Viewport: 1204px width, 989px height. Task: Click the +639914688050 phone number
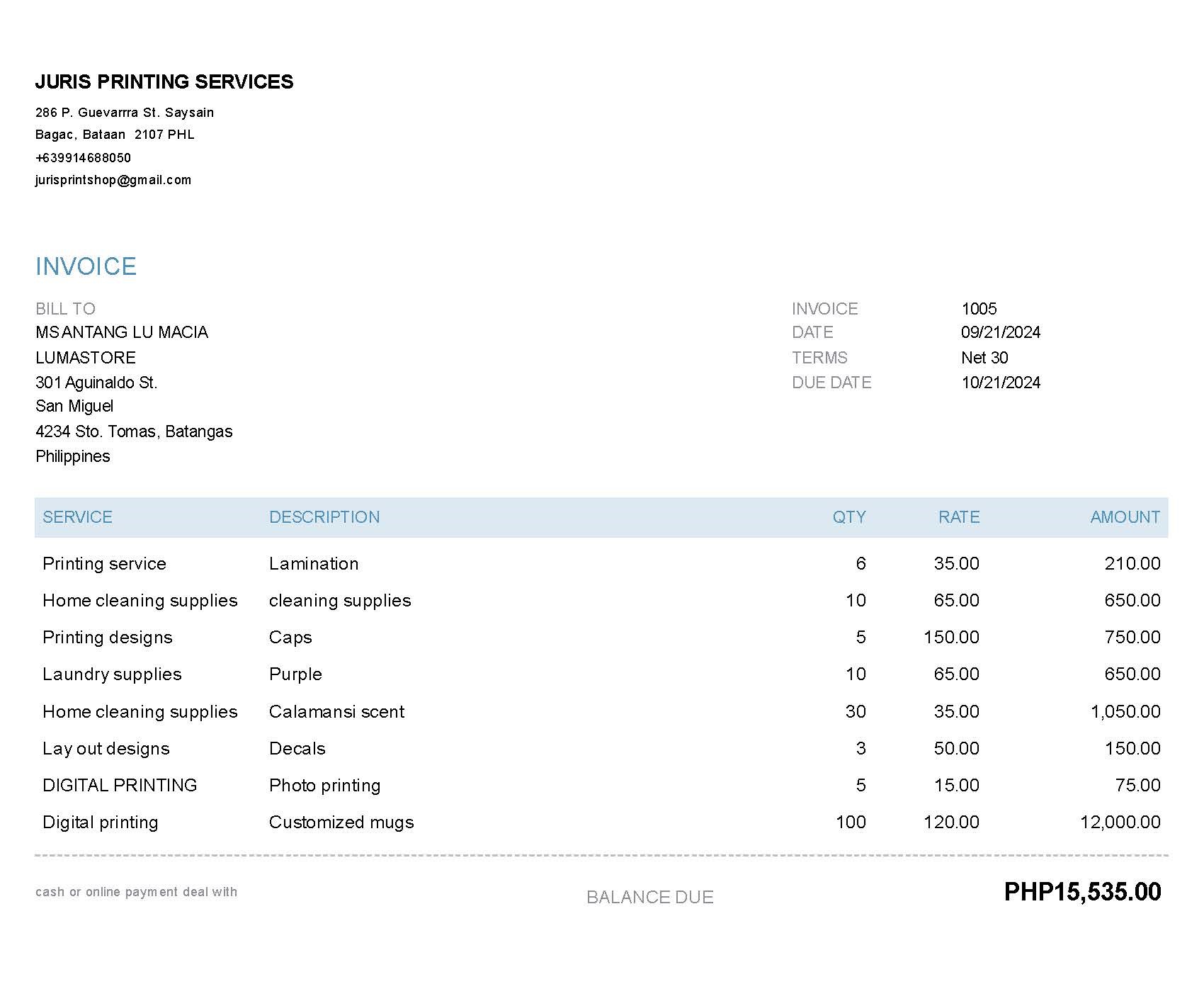coord(84,157)
